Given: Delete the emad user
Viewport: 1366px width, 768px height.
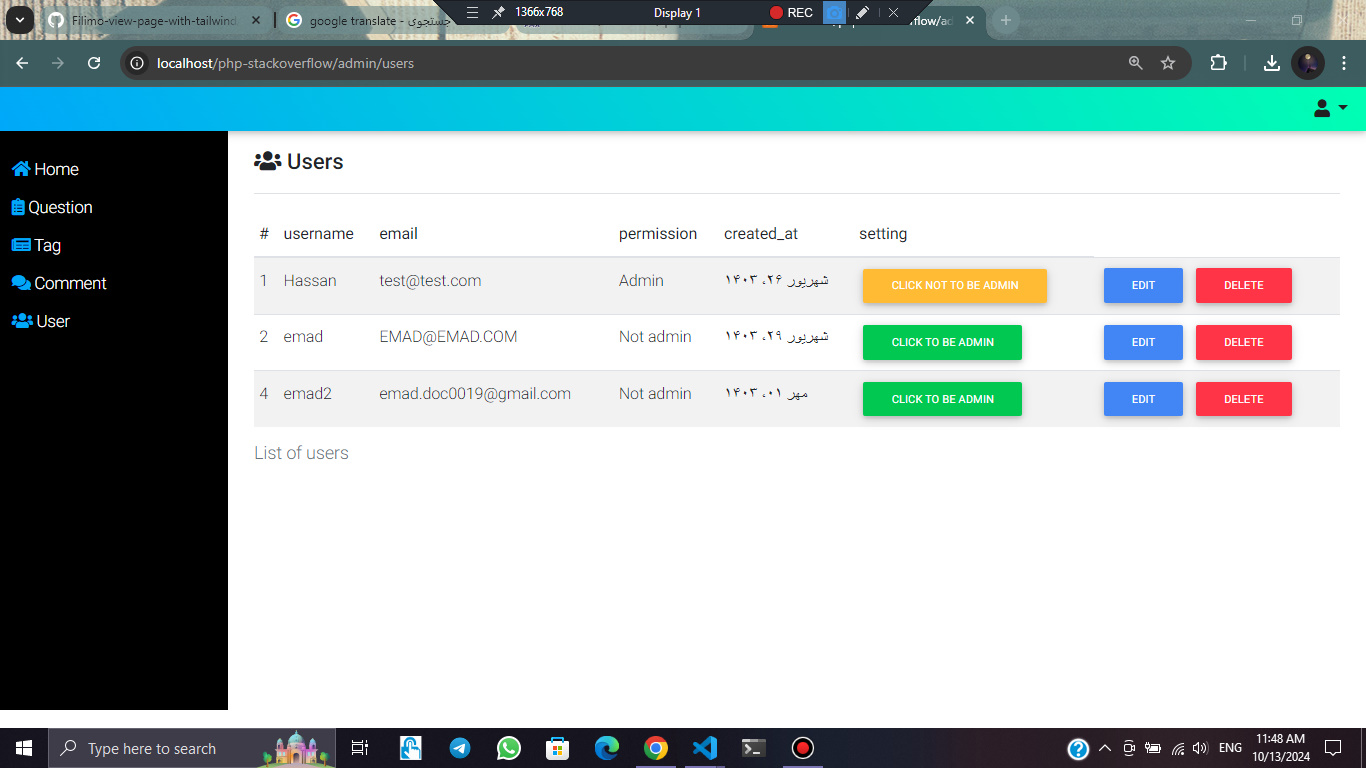Looking at the screenshot, I should tap(1244, 342).
